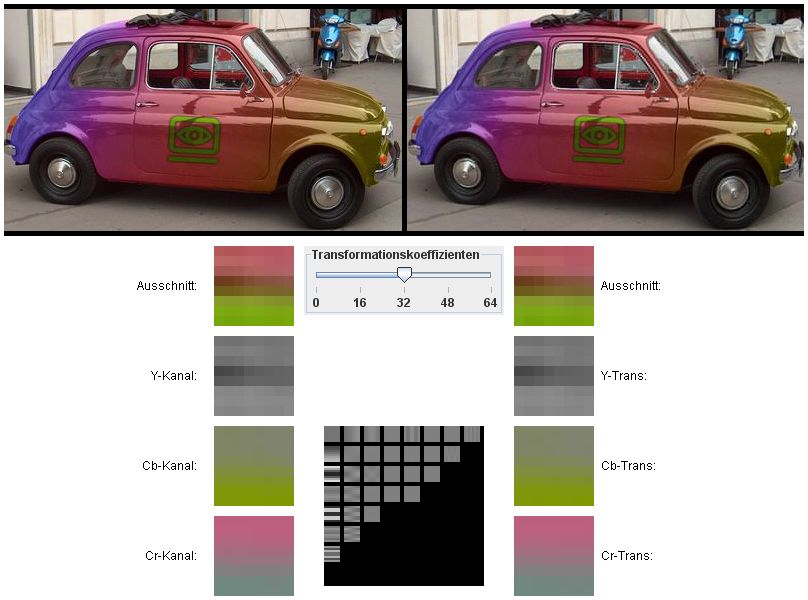Click the Y-Trans grayscale block
This screenshot has width=808, height=600.
[x=554, y=376]
